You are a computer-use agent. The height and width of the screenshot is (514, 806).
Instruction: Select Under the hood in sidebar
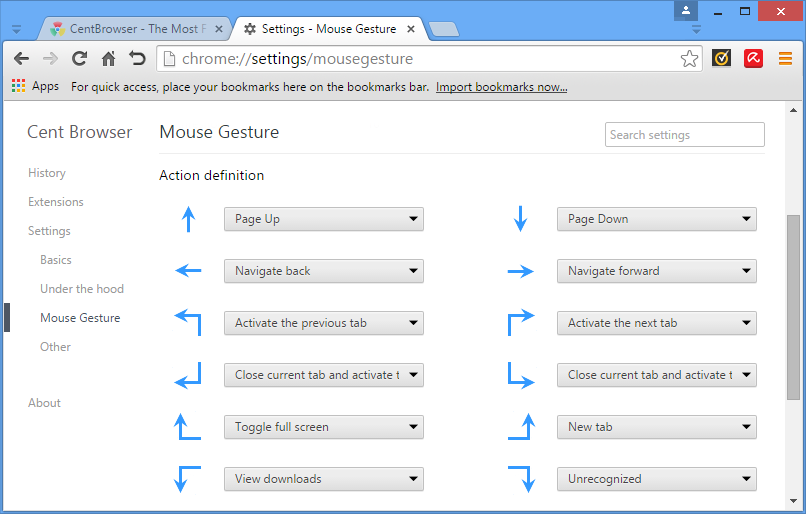[x=82, y=289]
